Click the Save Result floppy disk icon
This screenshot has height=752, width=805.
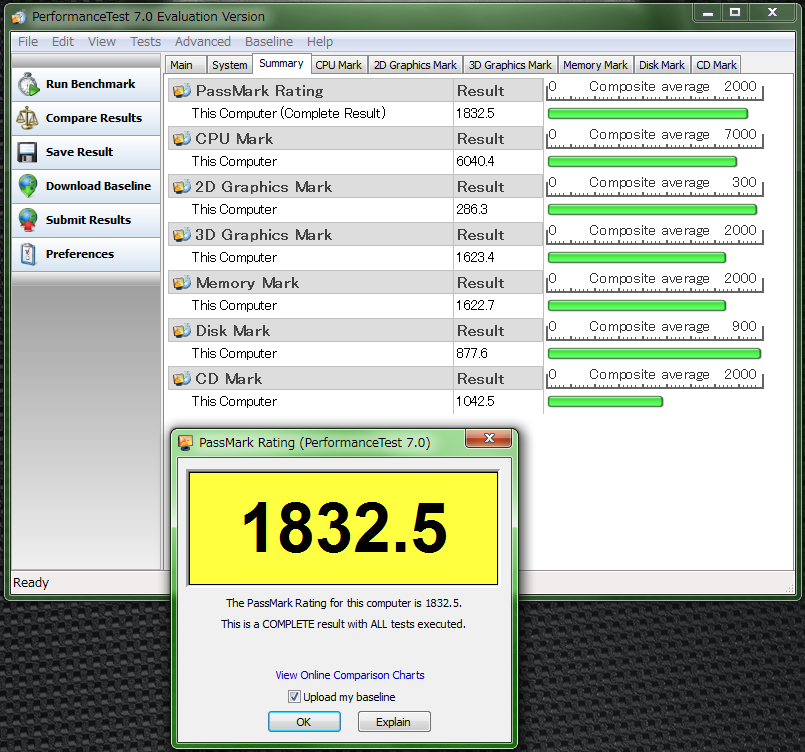click(27, 152)
